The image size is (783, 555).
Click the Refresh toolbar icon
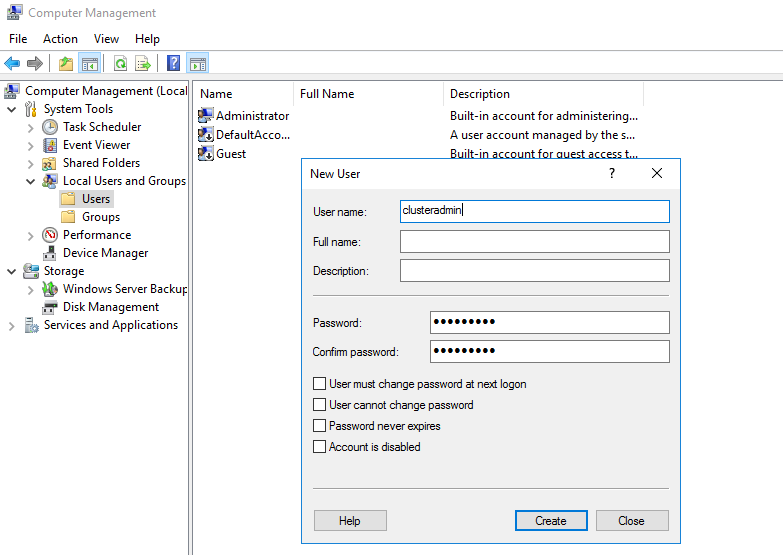pos(120,64)
